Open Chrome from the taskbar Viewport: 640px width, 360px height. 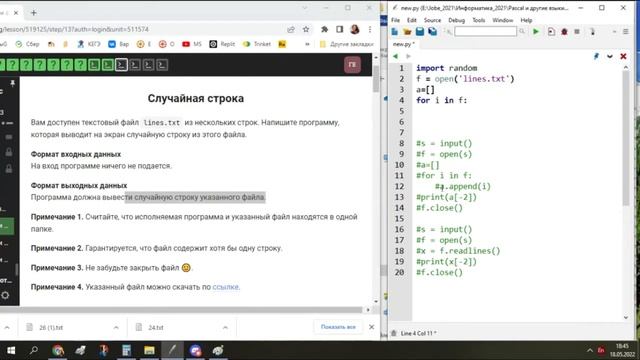[58, 350]
